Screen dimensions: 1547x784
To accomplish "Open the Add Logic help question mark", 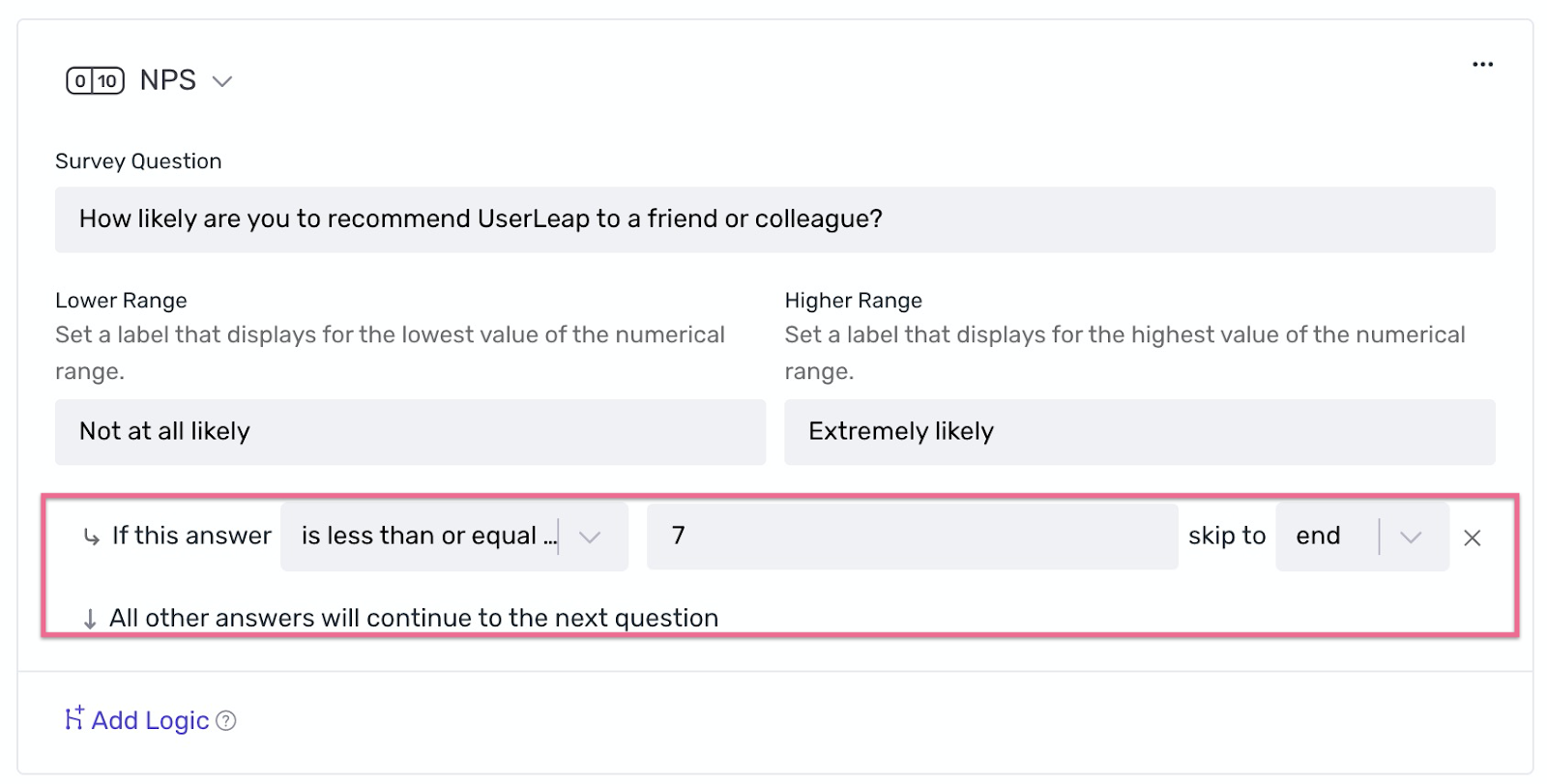I will click(x=226, y=720).
